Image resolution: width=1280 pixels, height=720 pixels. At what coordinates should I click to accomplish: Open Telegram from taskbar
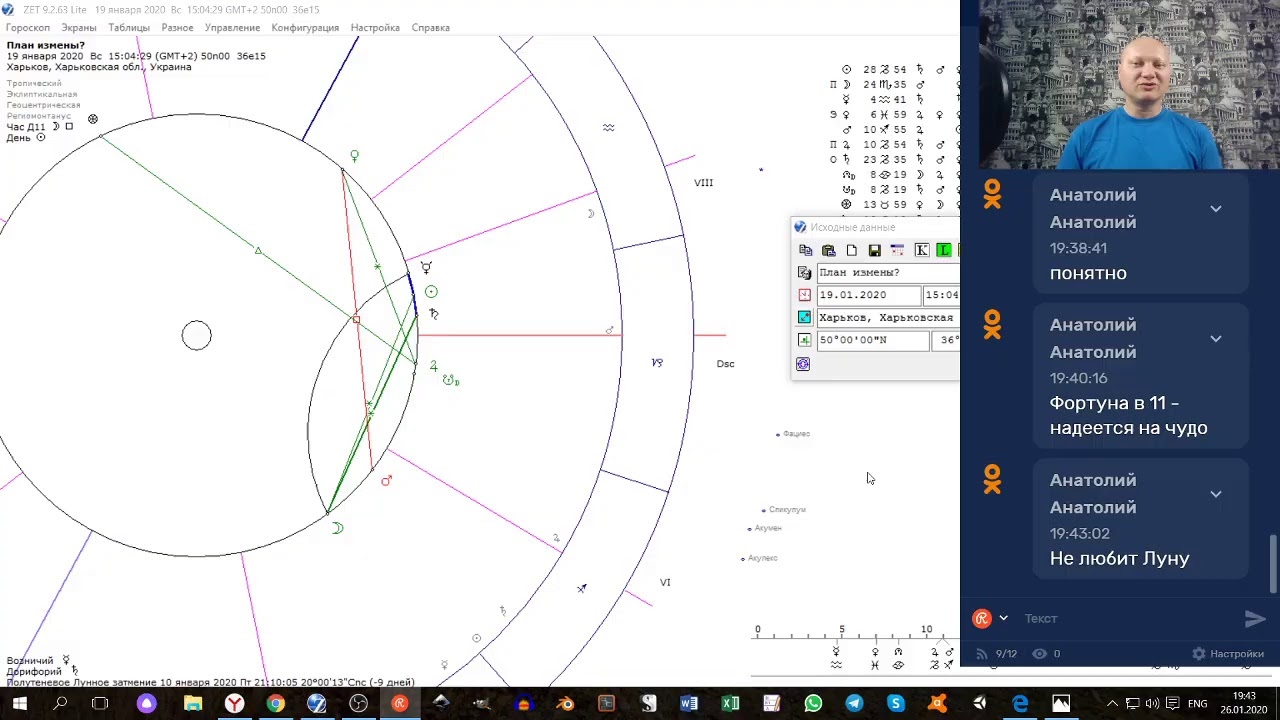[854, 704]
